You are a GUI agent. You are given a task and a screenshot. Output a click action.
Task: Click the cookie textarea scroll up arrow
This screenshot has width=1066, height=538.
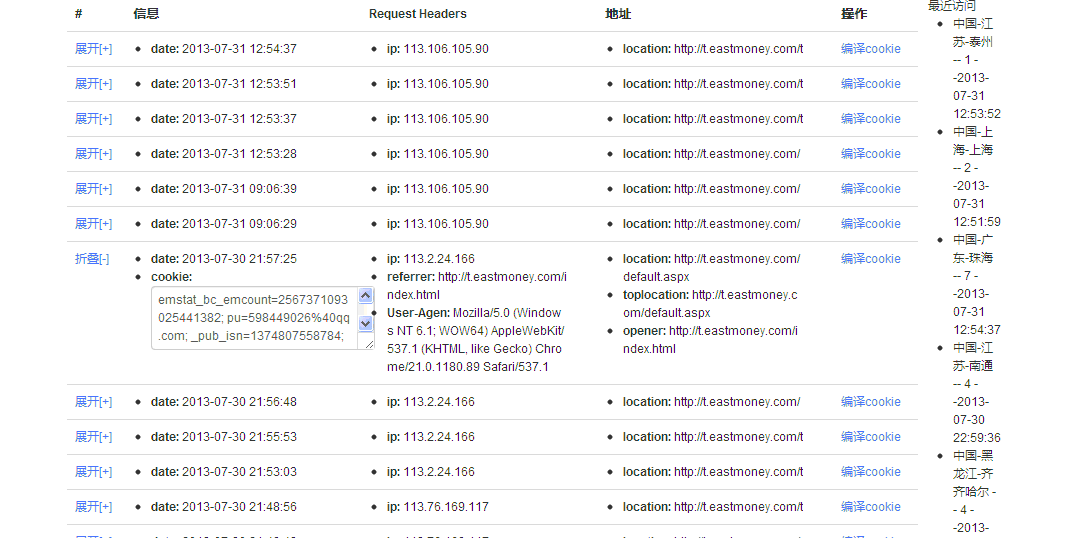tap(365, 295)
